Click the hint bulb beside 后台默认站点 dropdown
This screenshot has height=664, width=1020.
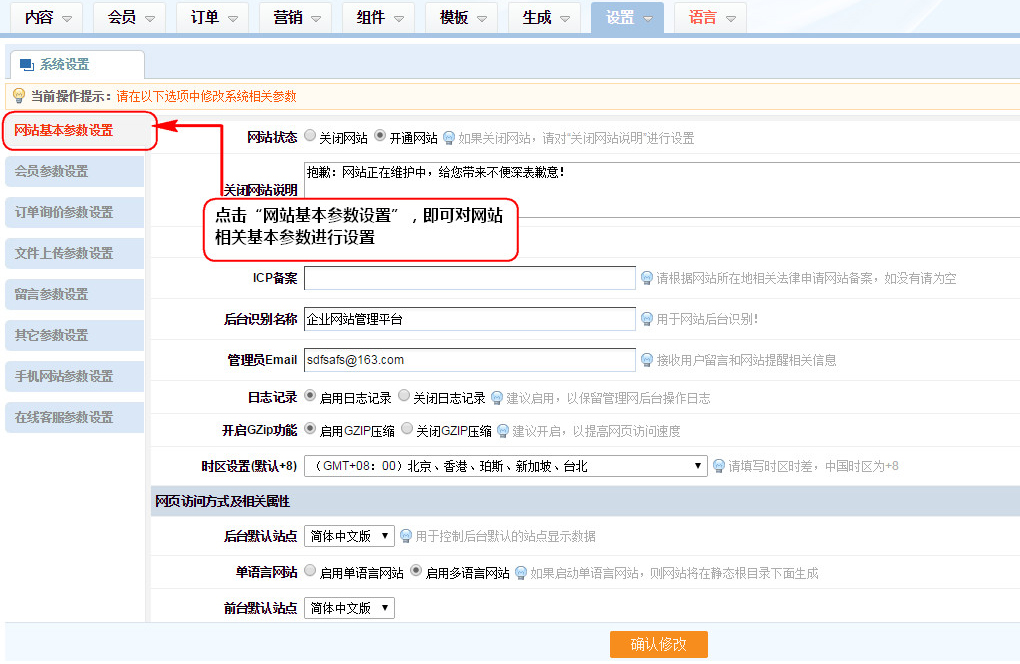click(406, 536)
